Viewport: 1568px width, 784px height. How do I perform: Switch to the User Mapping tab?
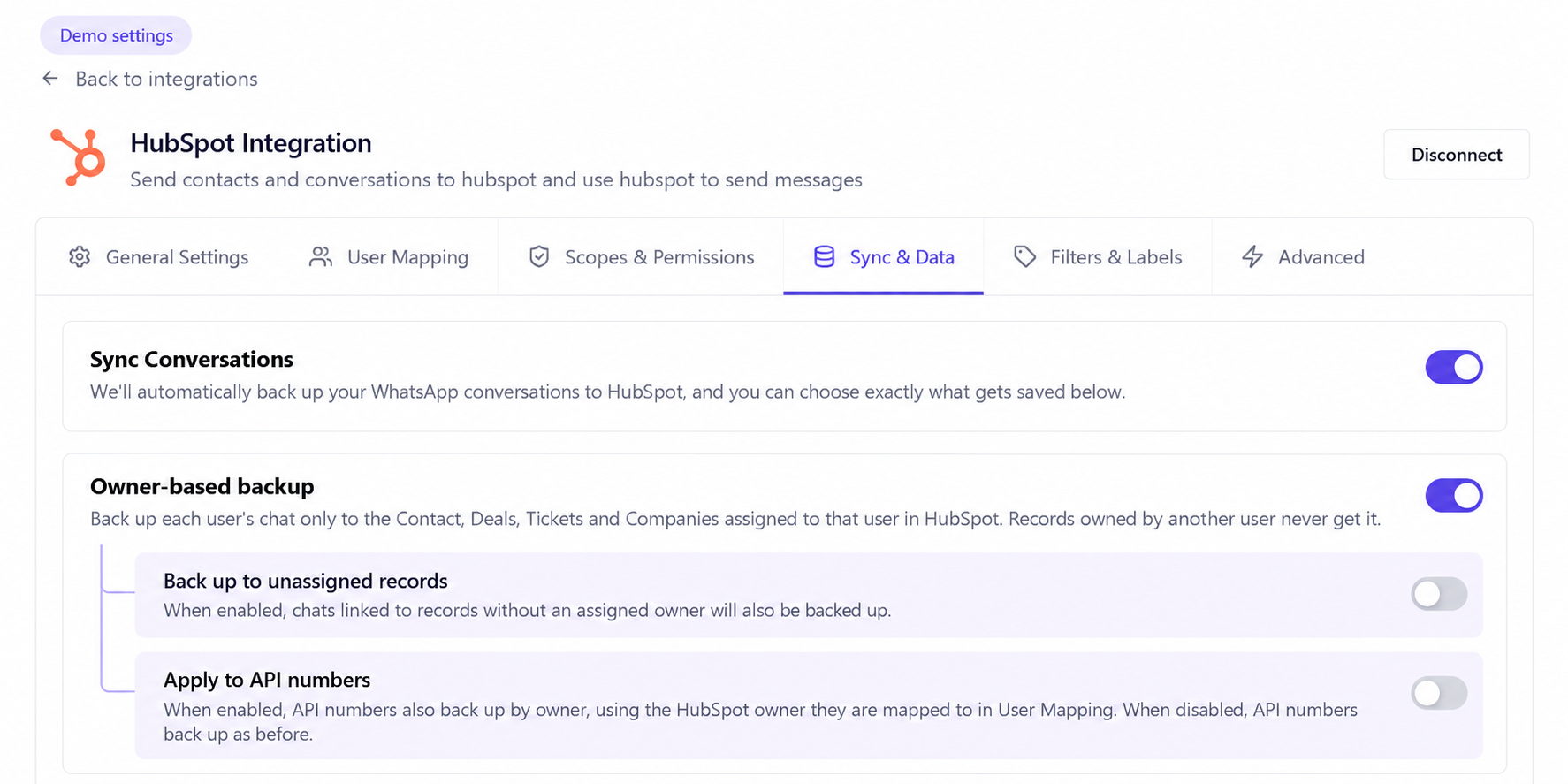pyautogui.click(x=389, y=257)
